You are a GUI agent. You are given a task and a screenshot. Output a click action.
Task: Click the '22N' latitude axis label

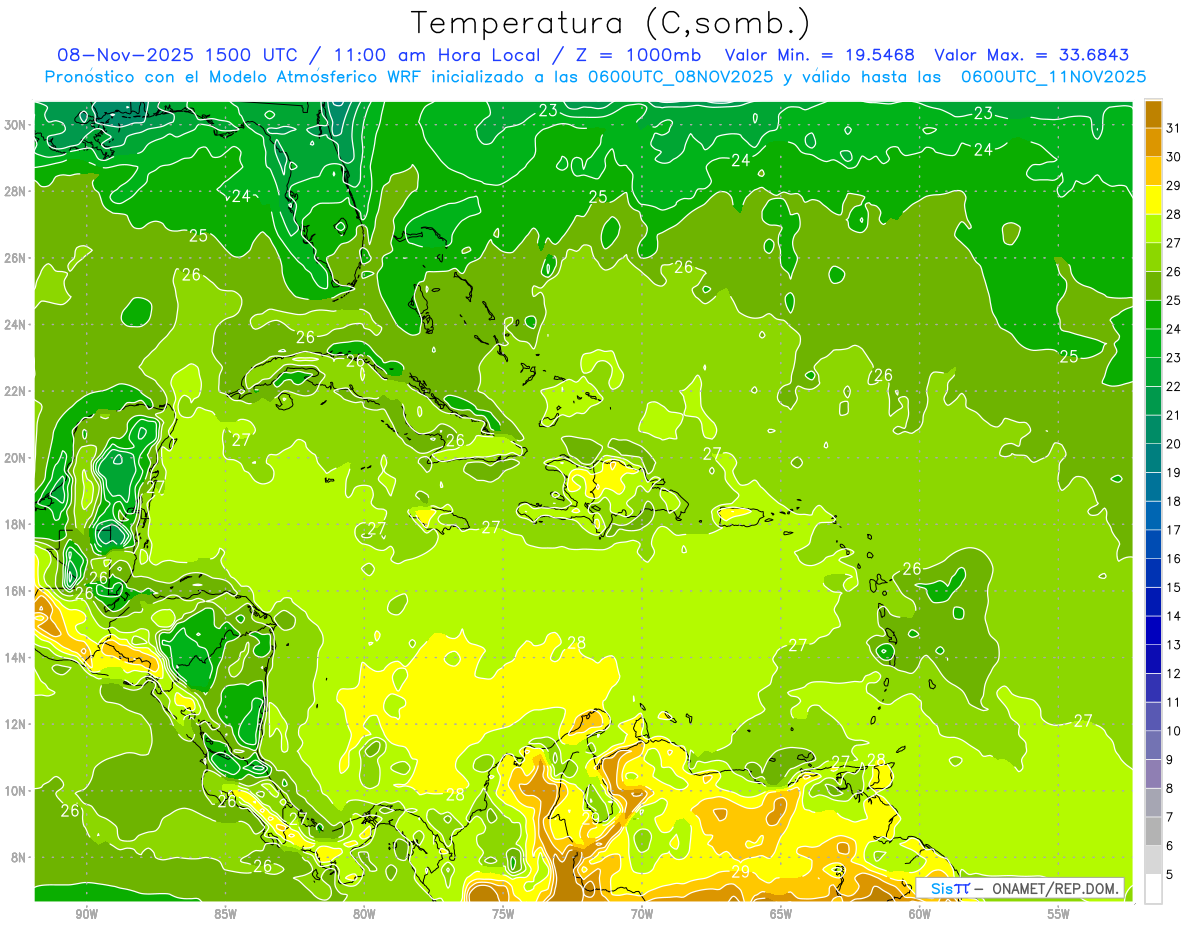(16, 391)
